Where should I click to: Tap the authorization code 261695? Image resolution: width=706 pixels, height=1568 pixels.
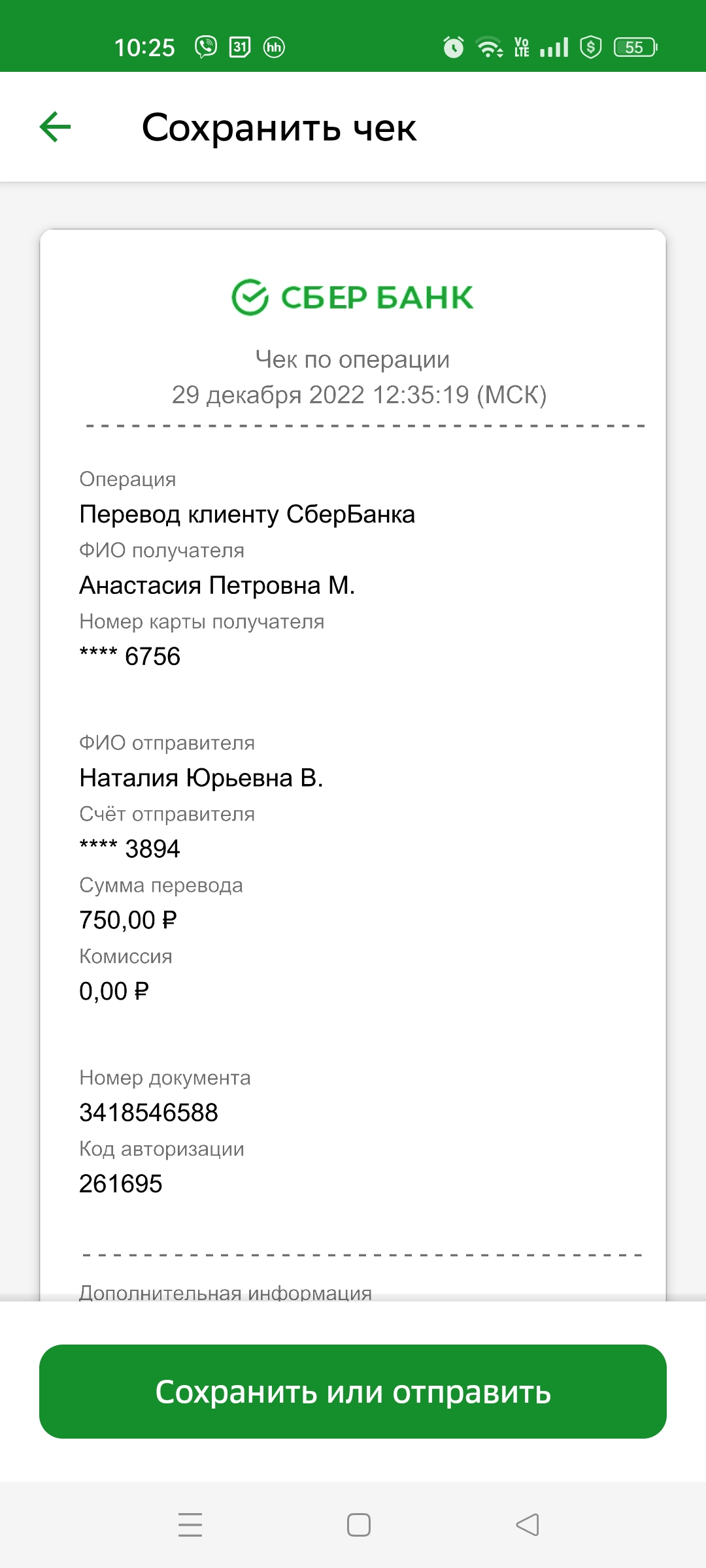(x=120, y=1184)
